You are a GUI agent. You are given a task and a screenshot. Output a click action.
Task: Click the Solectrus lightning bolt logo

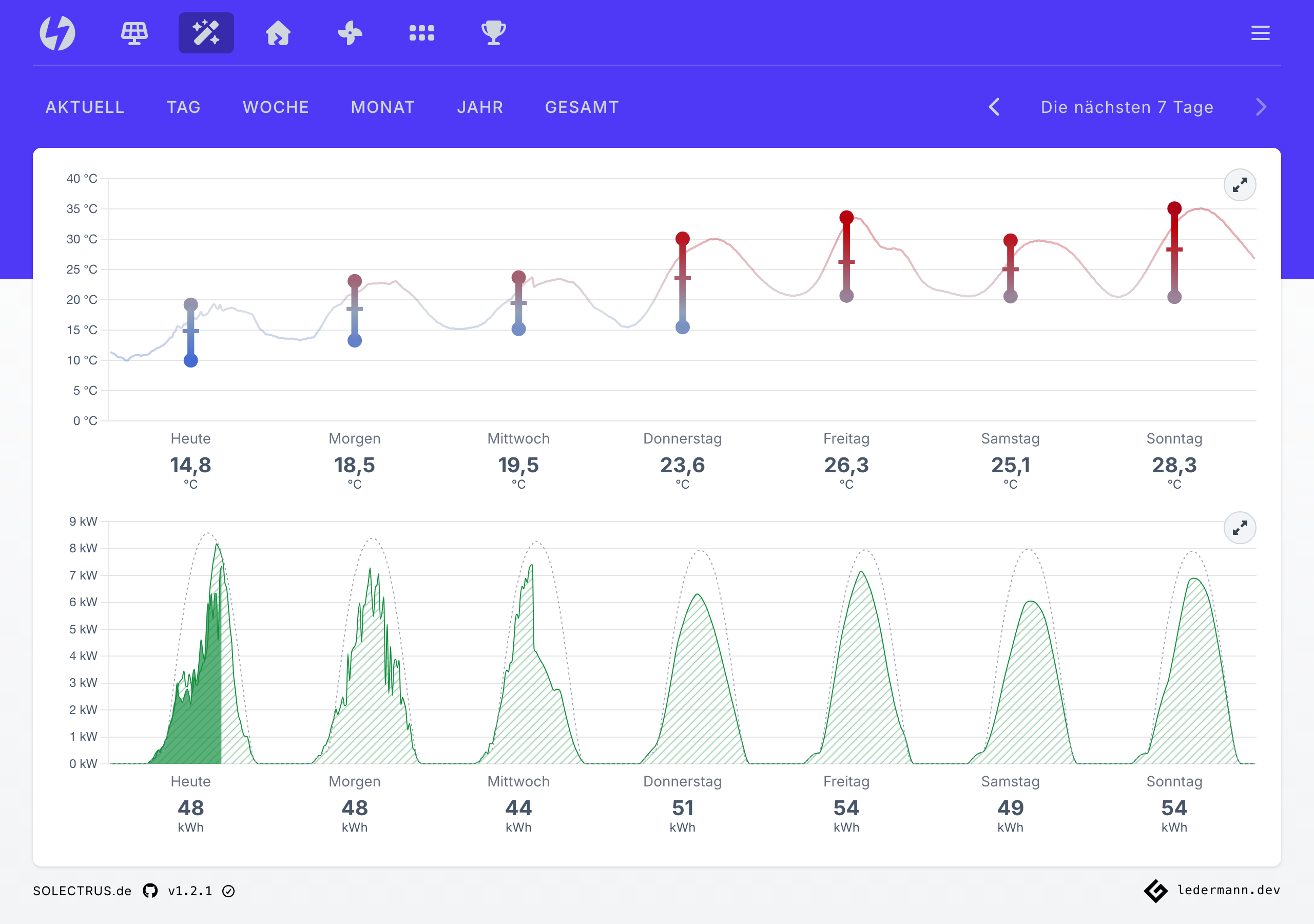[57, 33]
